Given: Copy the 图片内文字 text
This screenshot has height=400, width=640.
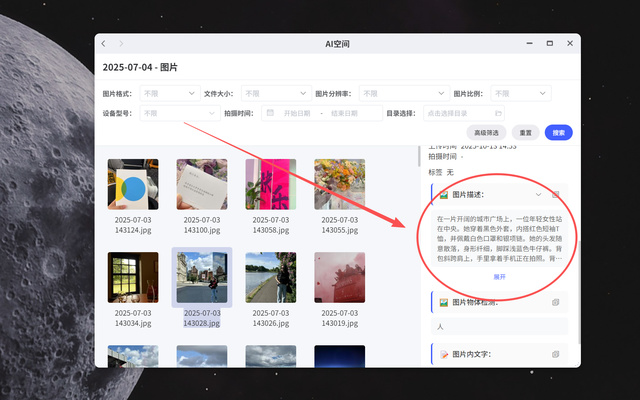Looking at the screenshot, I should click(556, 354).
